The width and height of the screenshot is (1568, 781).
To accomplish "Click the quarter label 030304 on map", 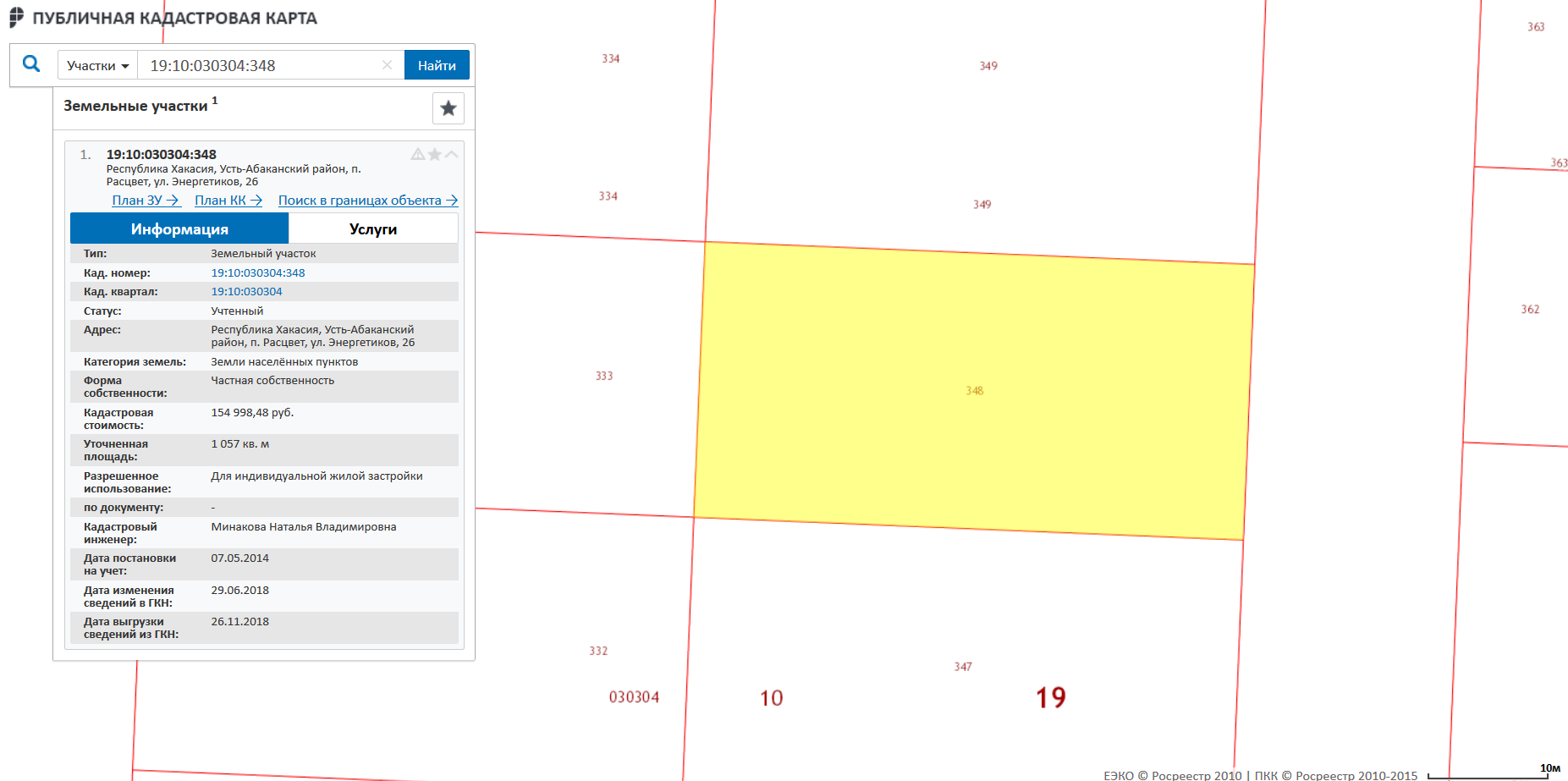I will [634, 696].
